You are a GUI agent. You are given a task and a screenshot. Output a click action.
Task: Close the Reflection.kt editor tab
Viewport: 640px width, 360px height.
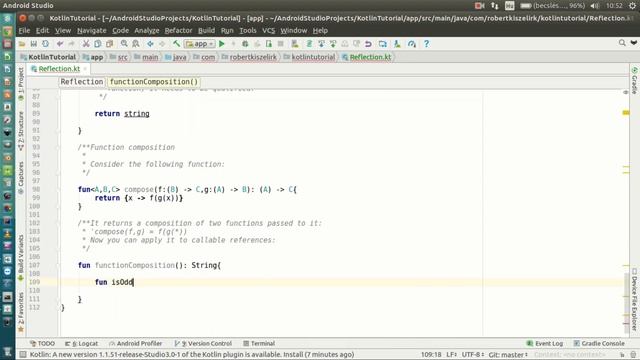(x=85, y=69)
